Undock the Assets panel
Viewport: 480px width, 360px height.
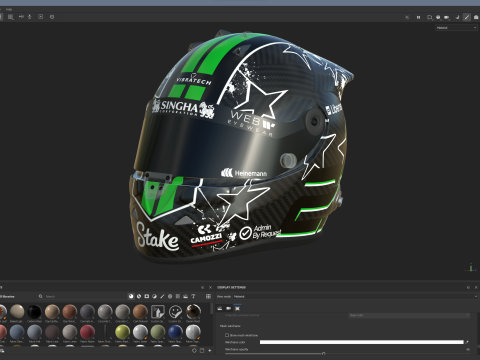coord(202,287)
